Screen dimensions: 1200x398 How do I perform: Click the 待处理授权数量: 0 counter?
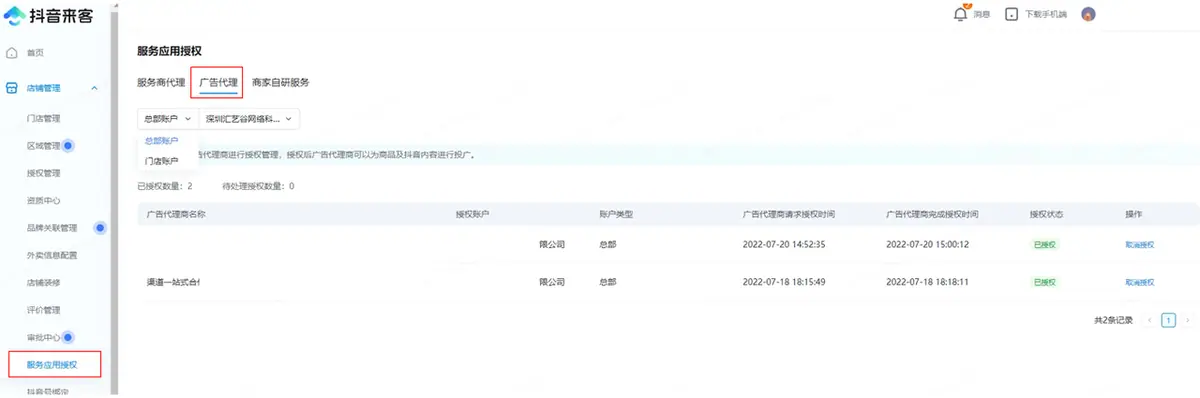[x=258, y=186]
